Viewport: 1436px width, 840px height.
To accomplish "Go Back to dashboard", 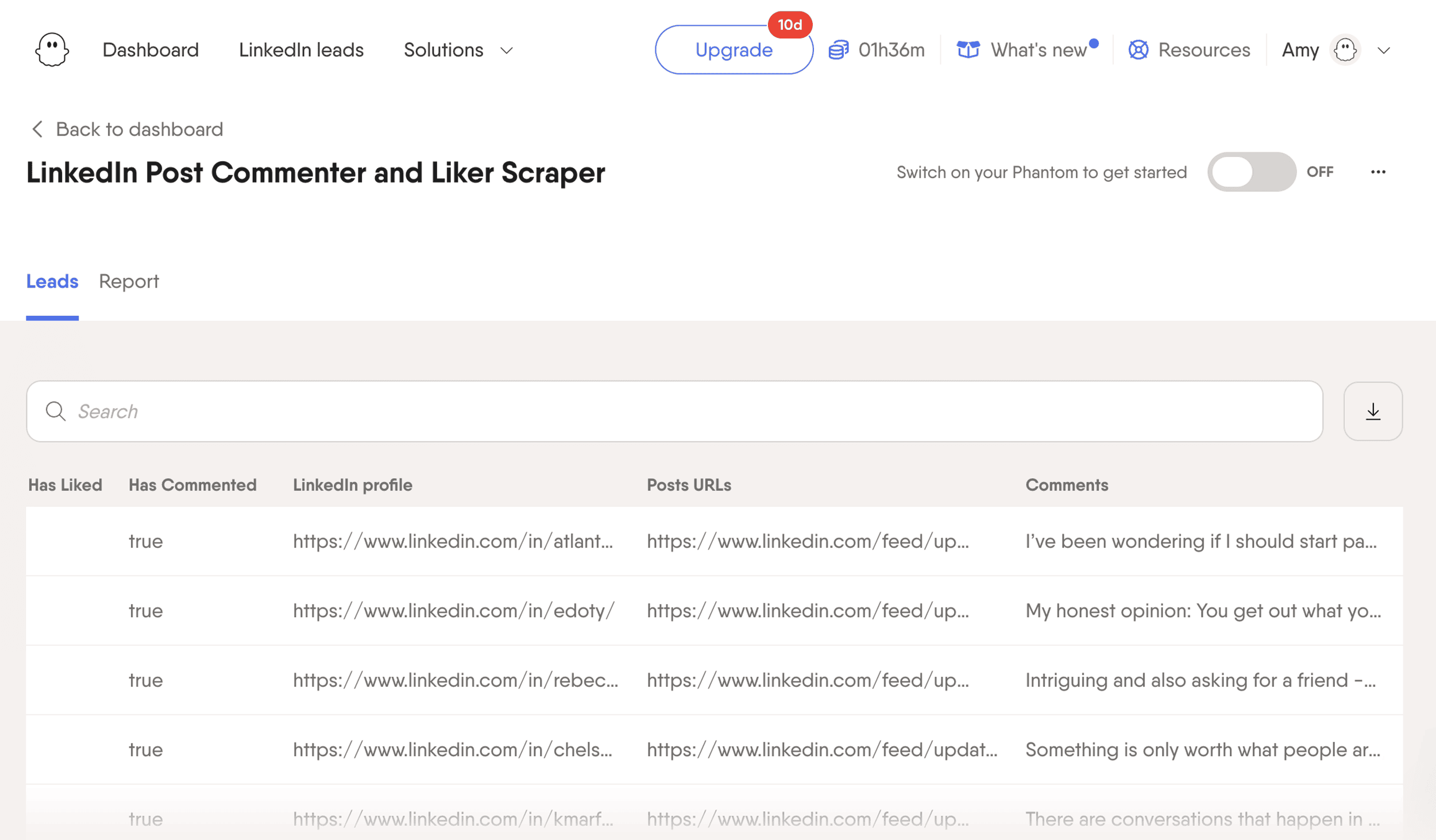I will click(139, 129).
